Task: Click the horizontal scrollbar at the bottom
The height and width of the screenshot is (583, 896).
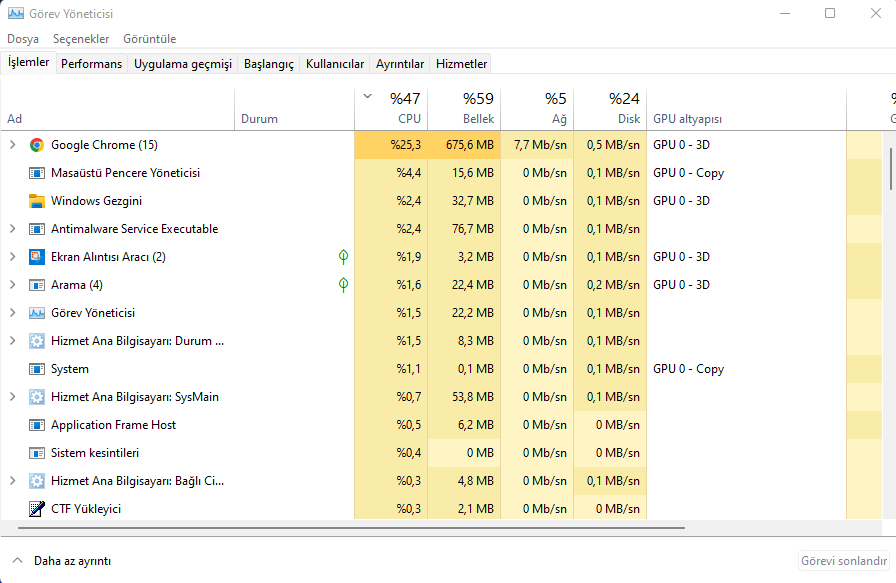Action: pyautogui.click(x=350, y=526)
